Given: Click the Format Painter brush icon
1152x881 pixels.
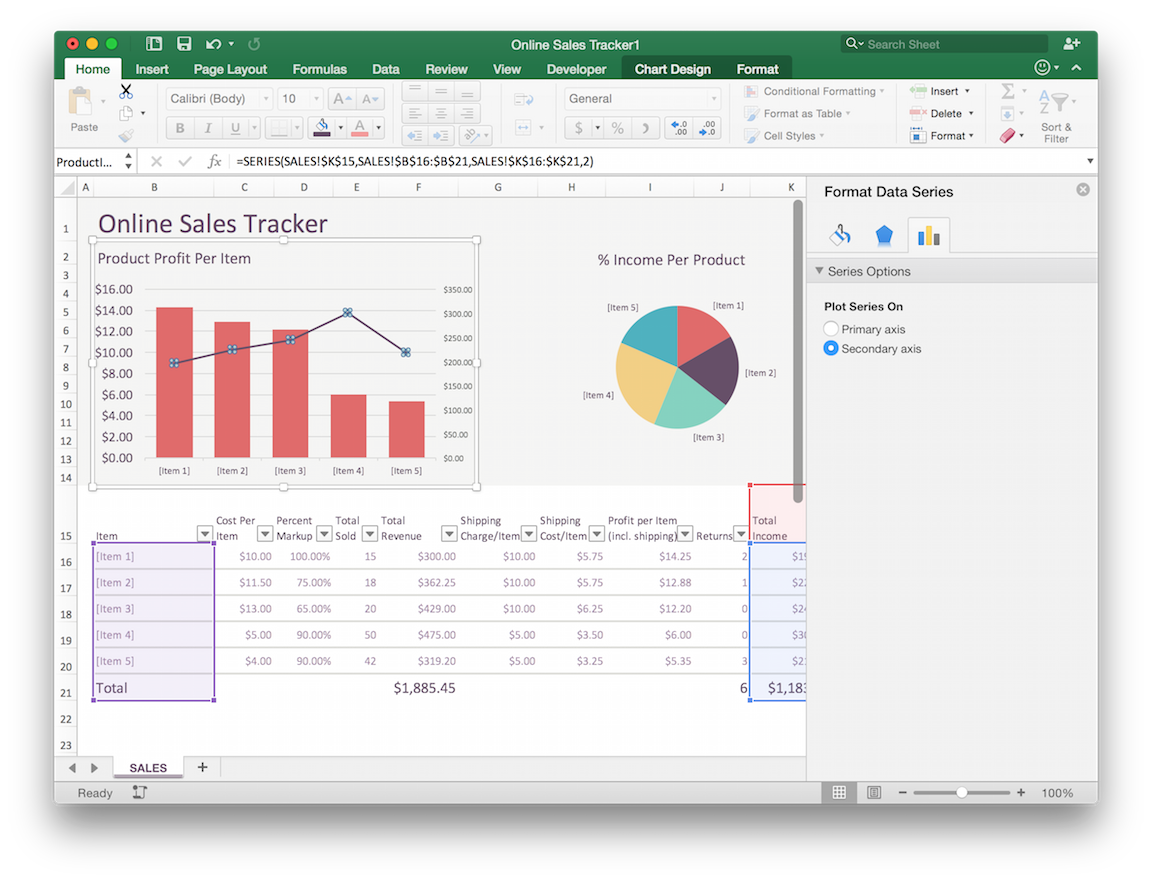Looking at the screenshot, I should click(126, 136).
